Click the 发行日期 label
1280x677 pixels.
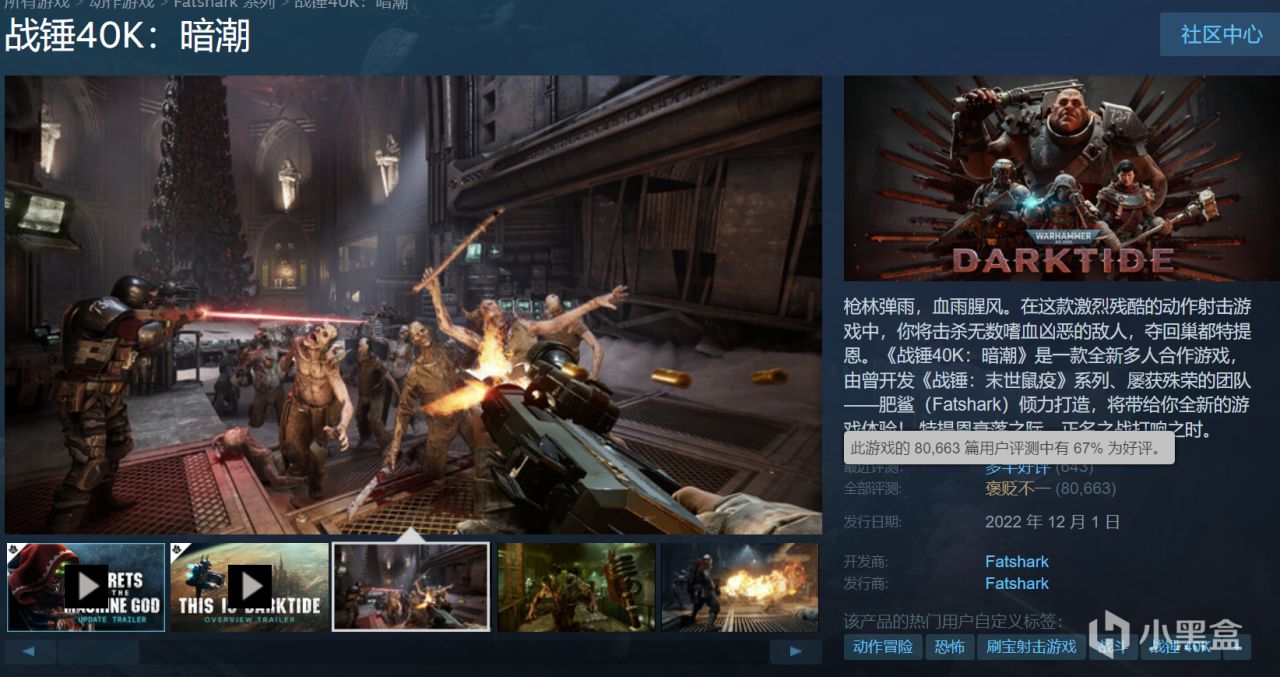(x=873, y=522)
